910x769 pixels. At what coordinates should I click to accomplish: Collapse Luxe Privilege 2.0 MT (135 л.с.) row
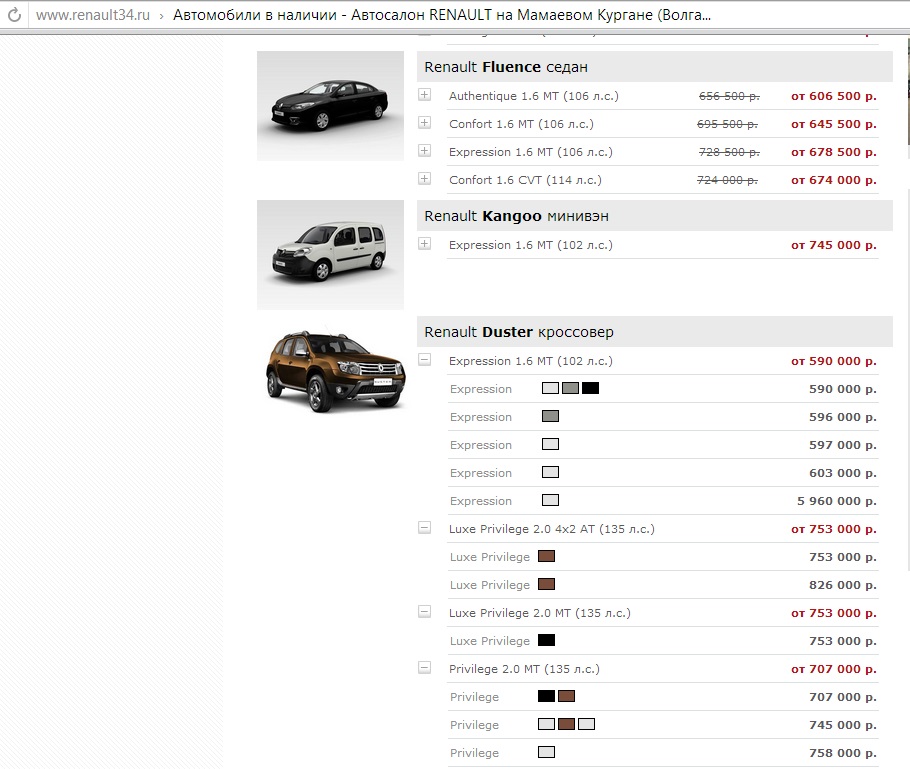tap(425, 612)
